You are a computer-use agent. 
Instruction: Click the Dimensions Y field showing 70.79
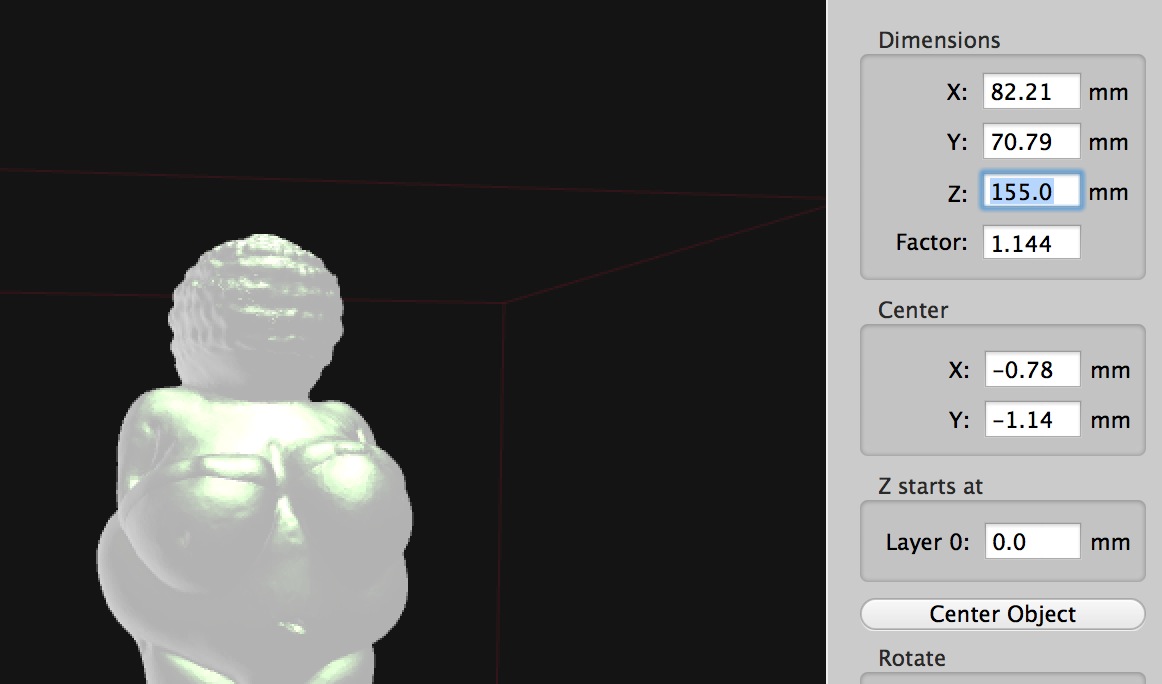pos(1031,142)
